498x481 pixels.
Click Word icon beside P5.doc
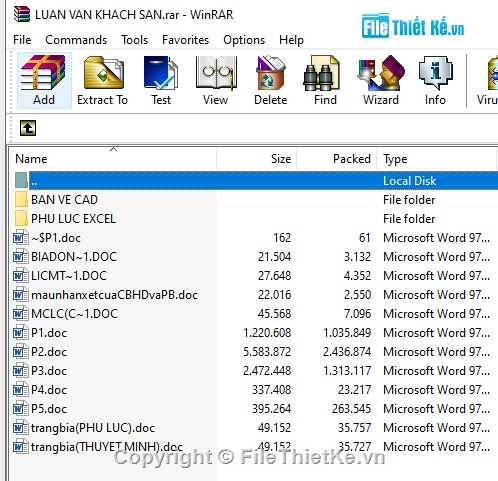[21, 409]
